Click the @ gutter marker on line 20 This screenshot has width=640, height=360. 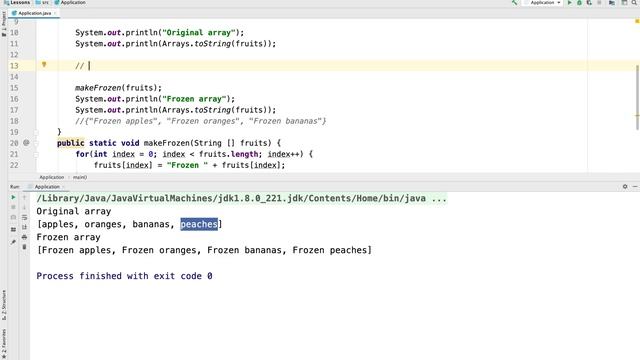coord(26,143)
